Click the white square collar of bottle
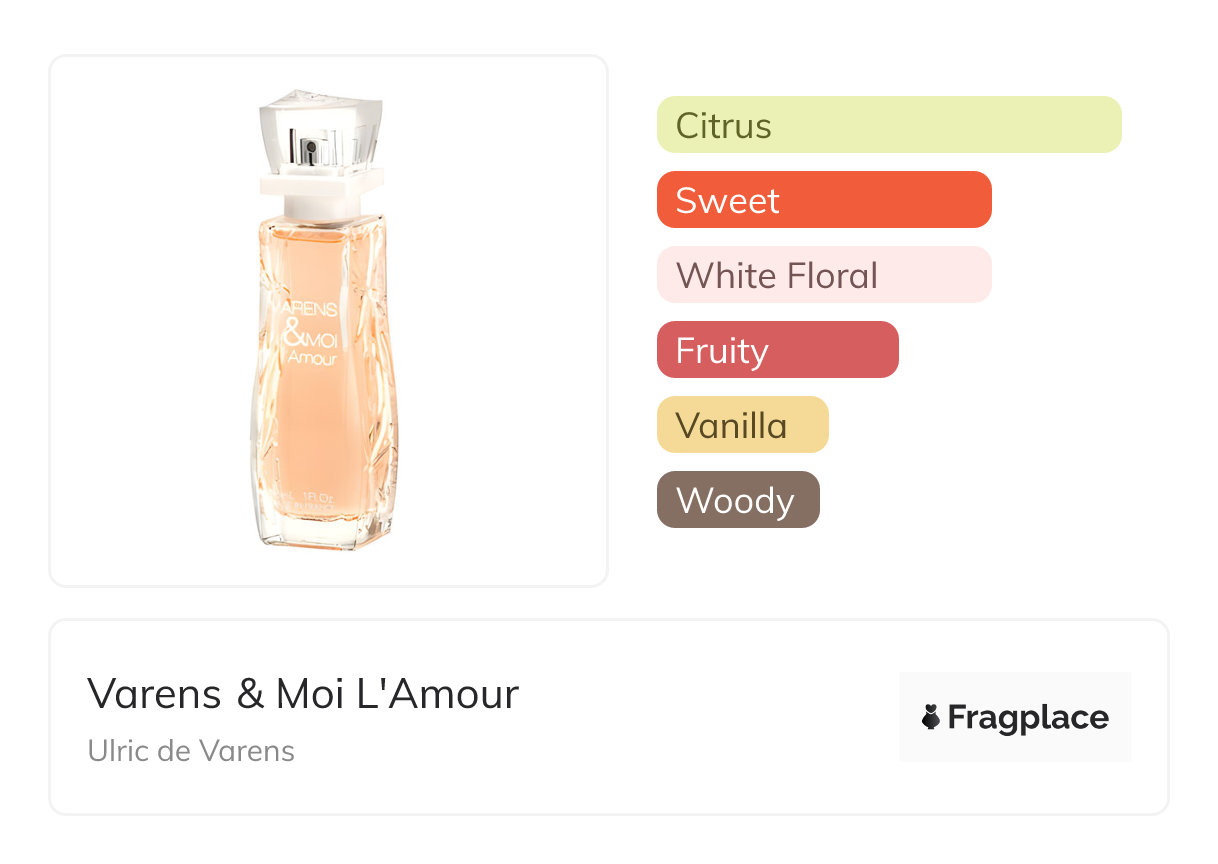This screenshot has height=864, width=1218. tap(321, 184)
